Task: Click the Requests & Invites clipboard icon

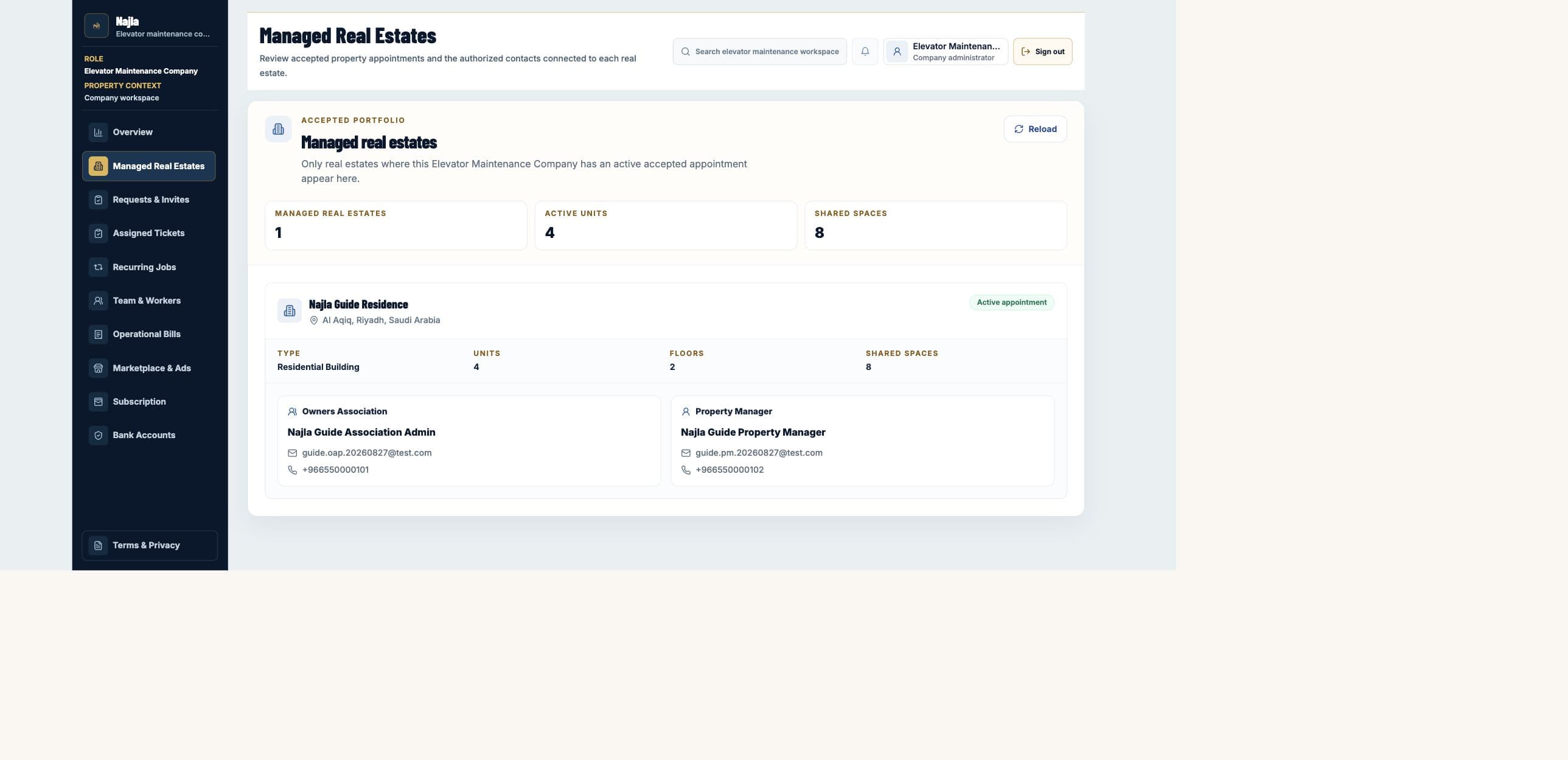Action: 98,200
